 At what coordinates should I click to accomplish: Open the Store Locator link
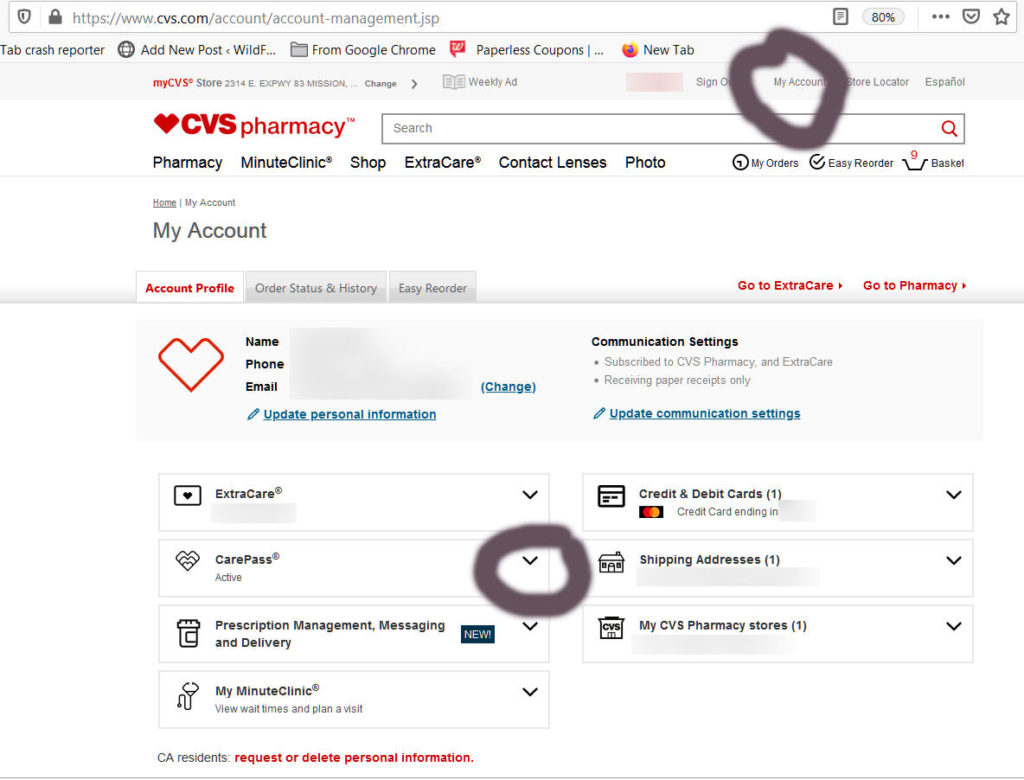pyautogui.click(x=877, y=82)
